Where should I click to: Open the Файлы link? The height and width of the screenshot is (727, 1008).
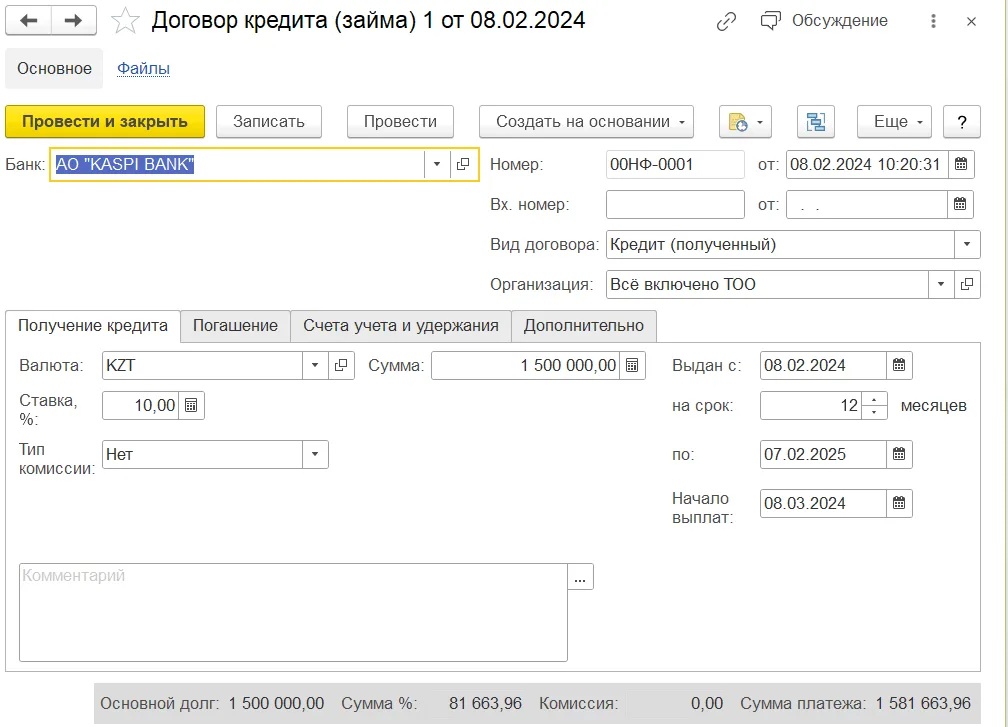(143, 68)
